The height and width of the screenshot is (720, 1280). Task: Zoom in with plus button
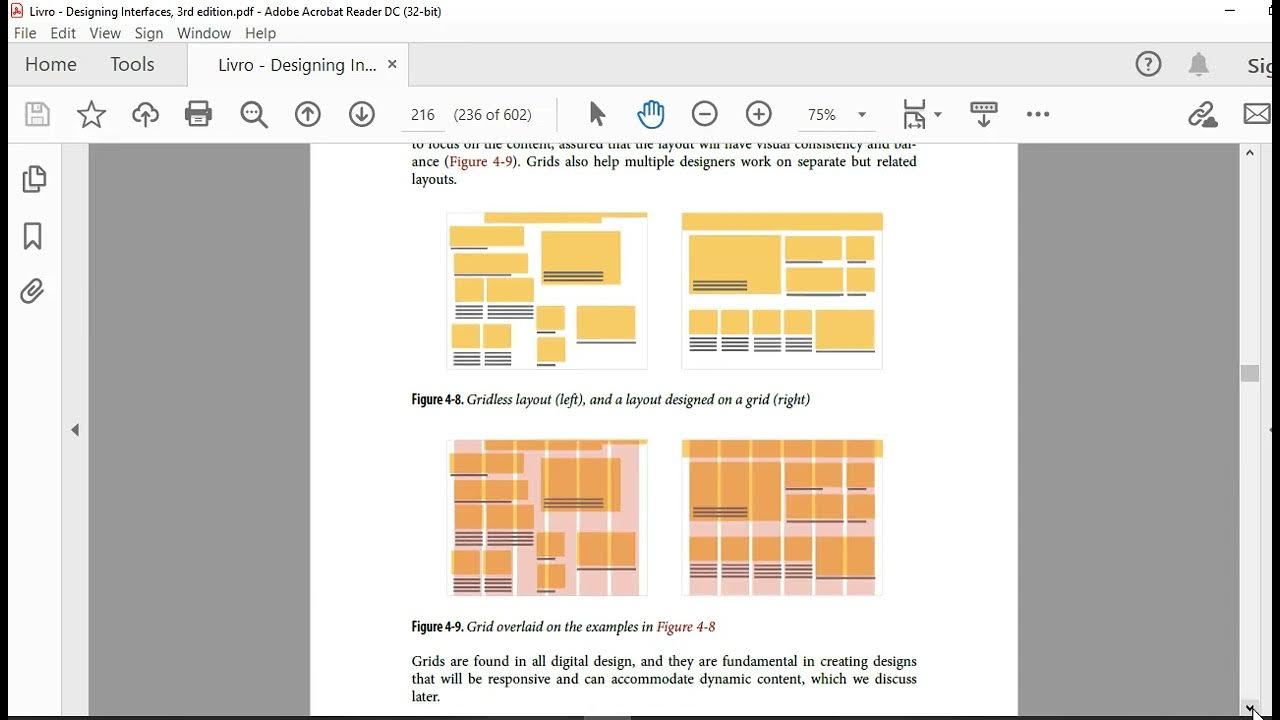pyautogui.click(x=759, y=114)
